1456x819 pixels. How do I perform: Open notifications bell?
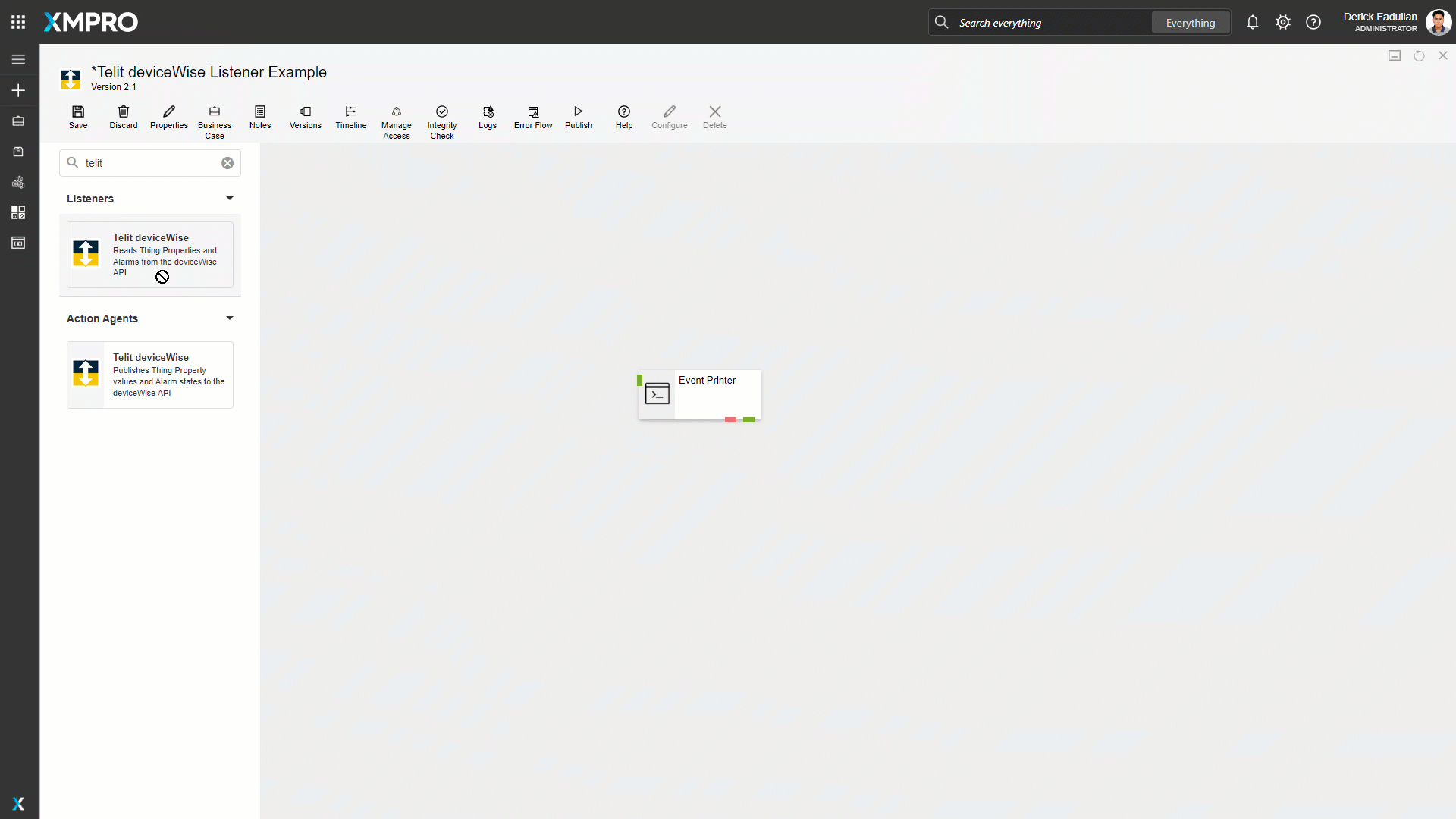pos(1252,23)
